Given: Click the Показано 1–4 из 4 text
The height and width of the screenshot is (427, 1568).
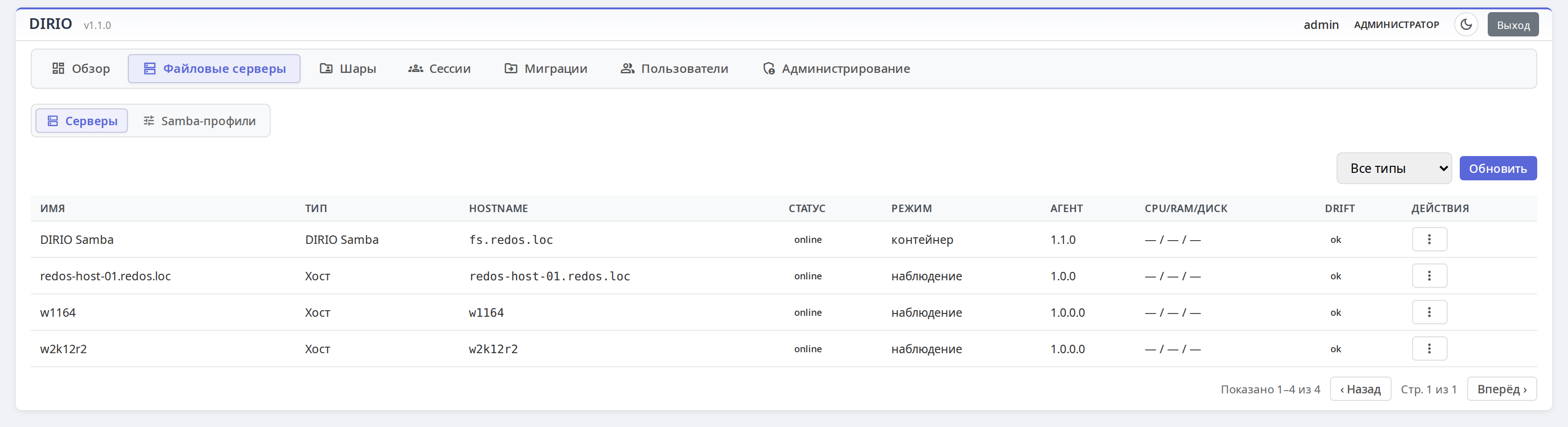Looking at the screenshot, I should [1270, 389].
